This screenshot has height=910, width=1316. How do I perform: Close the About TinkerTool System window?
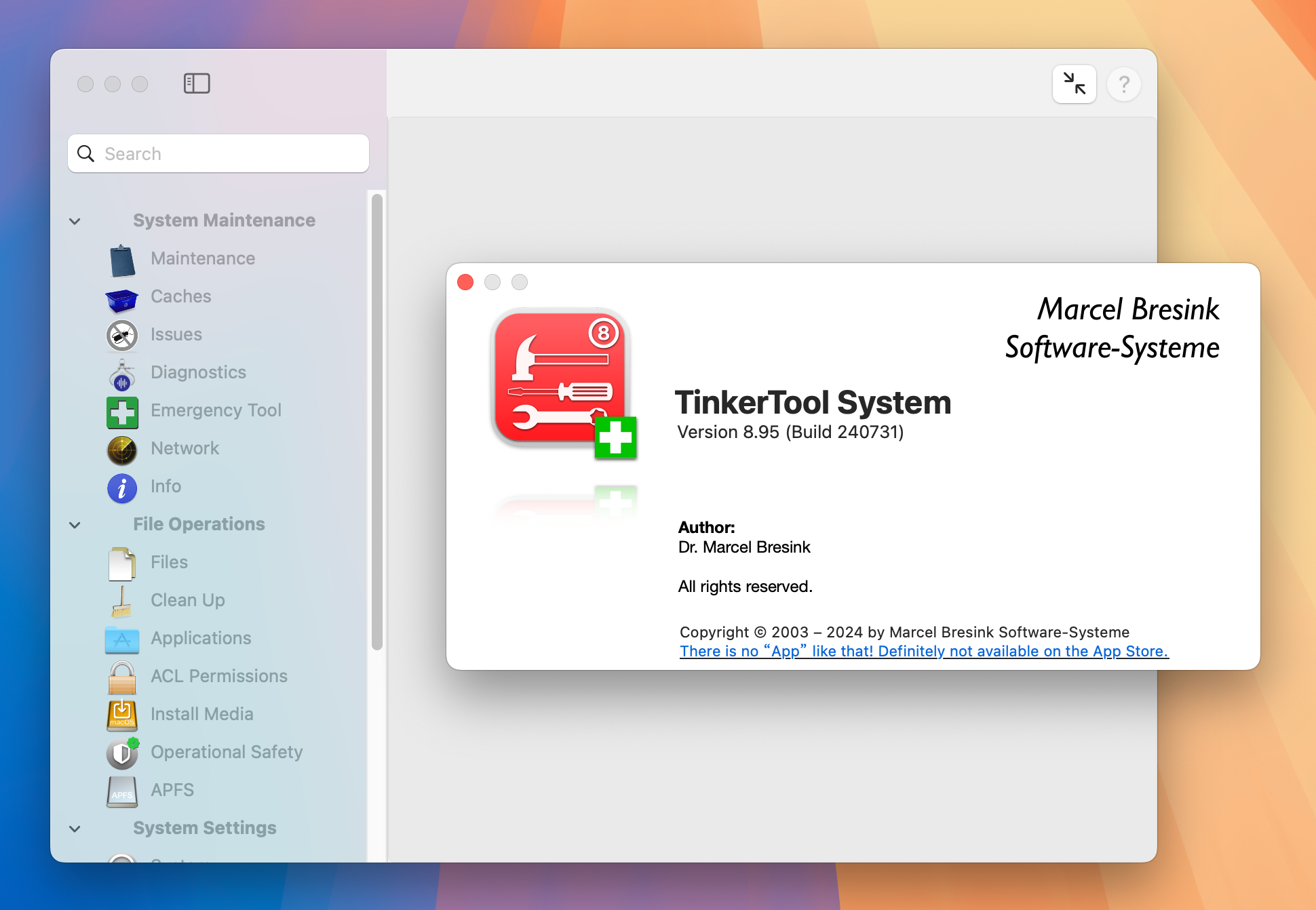[465, 282]
